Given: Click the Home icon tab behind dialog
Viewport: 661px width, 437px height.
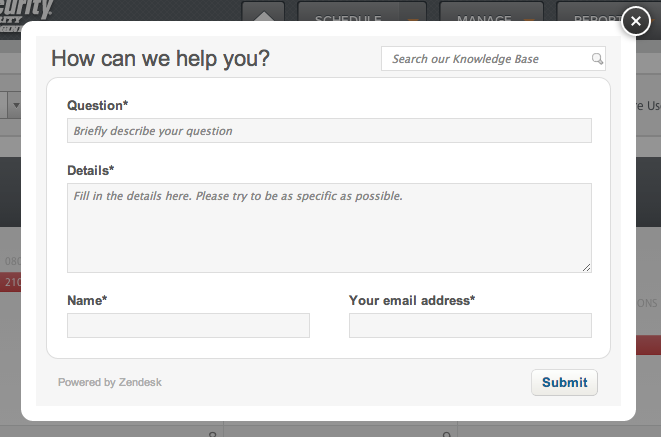Looking at the screenshot, I should tap(263, 12).
